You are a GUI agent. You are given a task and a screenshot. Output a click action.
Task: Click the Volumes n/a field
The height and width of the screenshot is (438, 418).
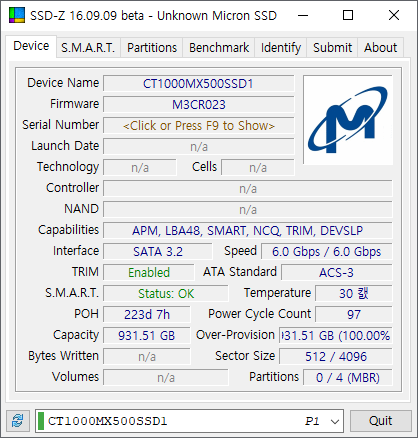coord(166,378)
